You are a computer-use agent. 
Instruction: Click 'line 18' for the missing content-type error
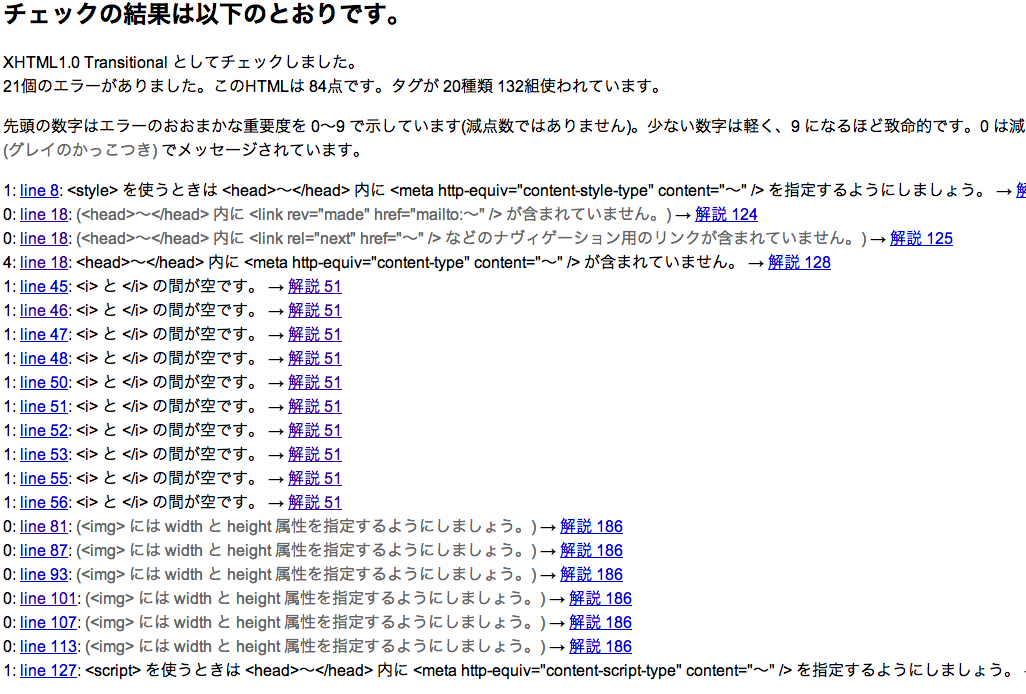pos(44,262)
